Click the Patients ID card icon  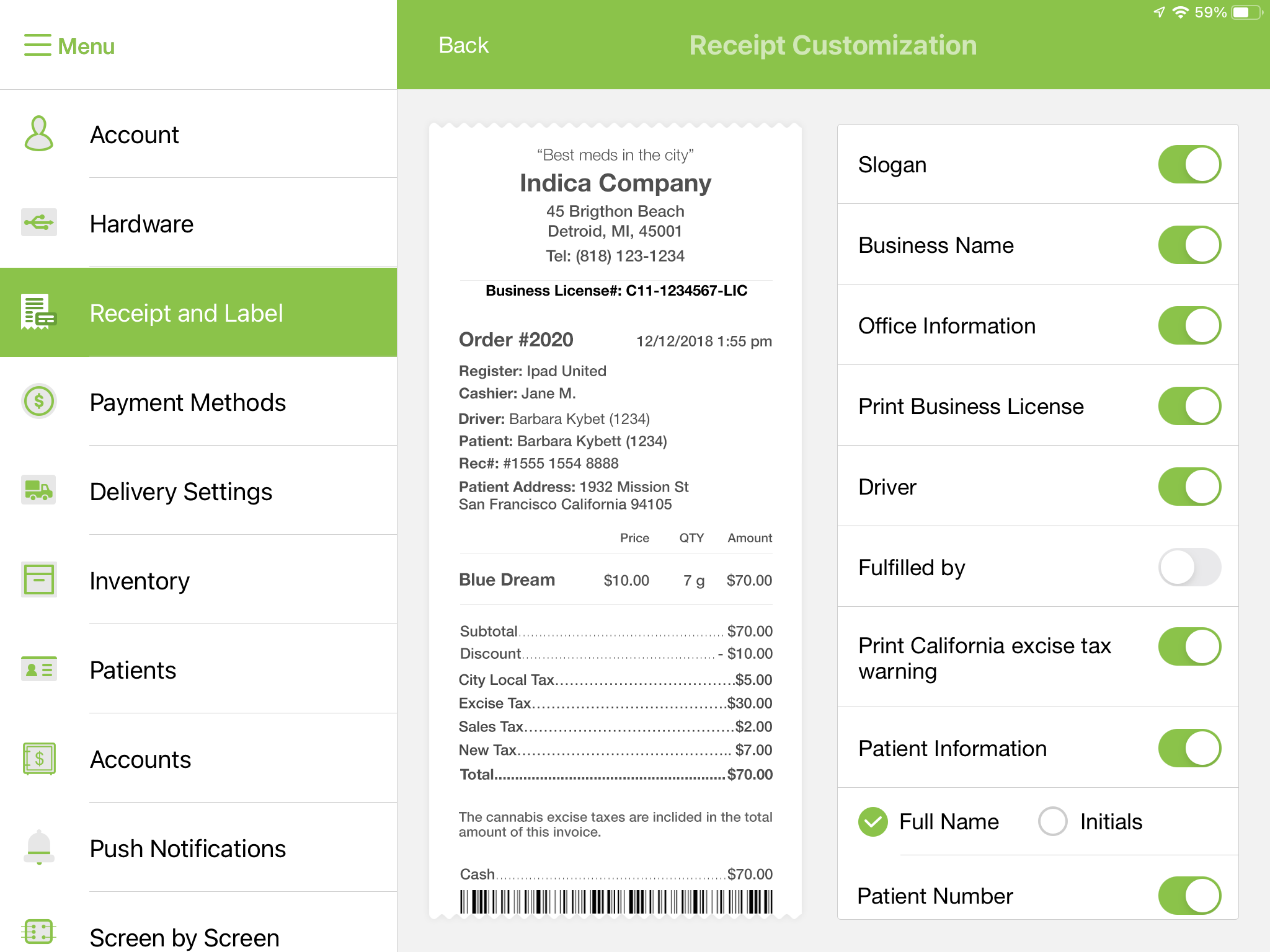(38, 669)
